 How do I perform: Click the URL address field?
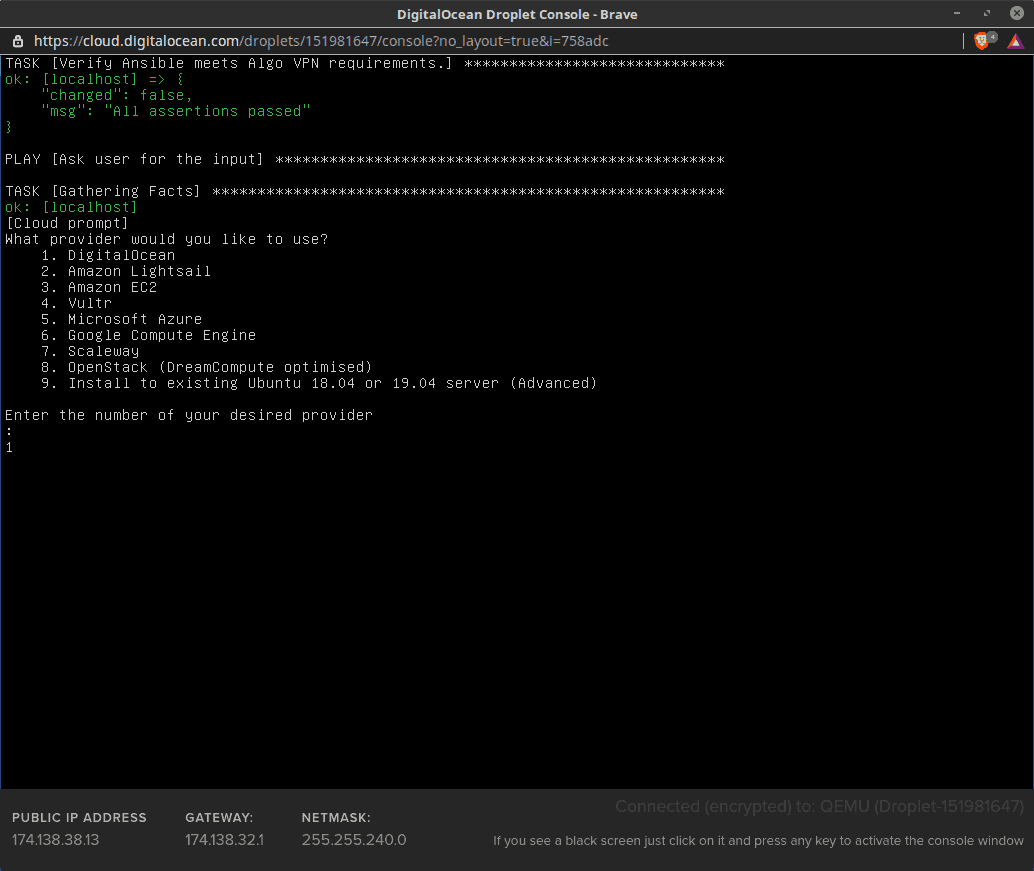point(321,41)
